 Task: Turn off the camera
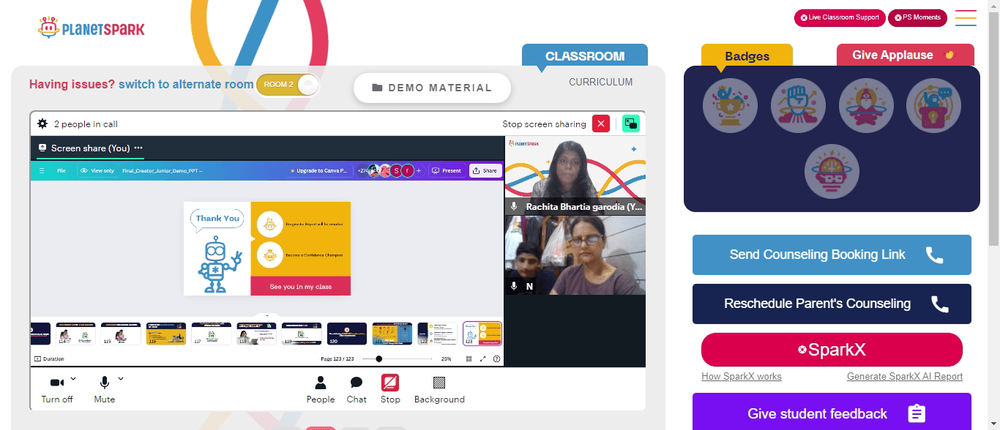click(57, 383)
